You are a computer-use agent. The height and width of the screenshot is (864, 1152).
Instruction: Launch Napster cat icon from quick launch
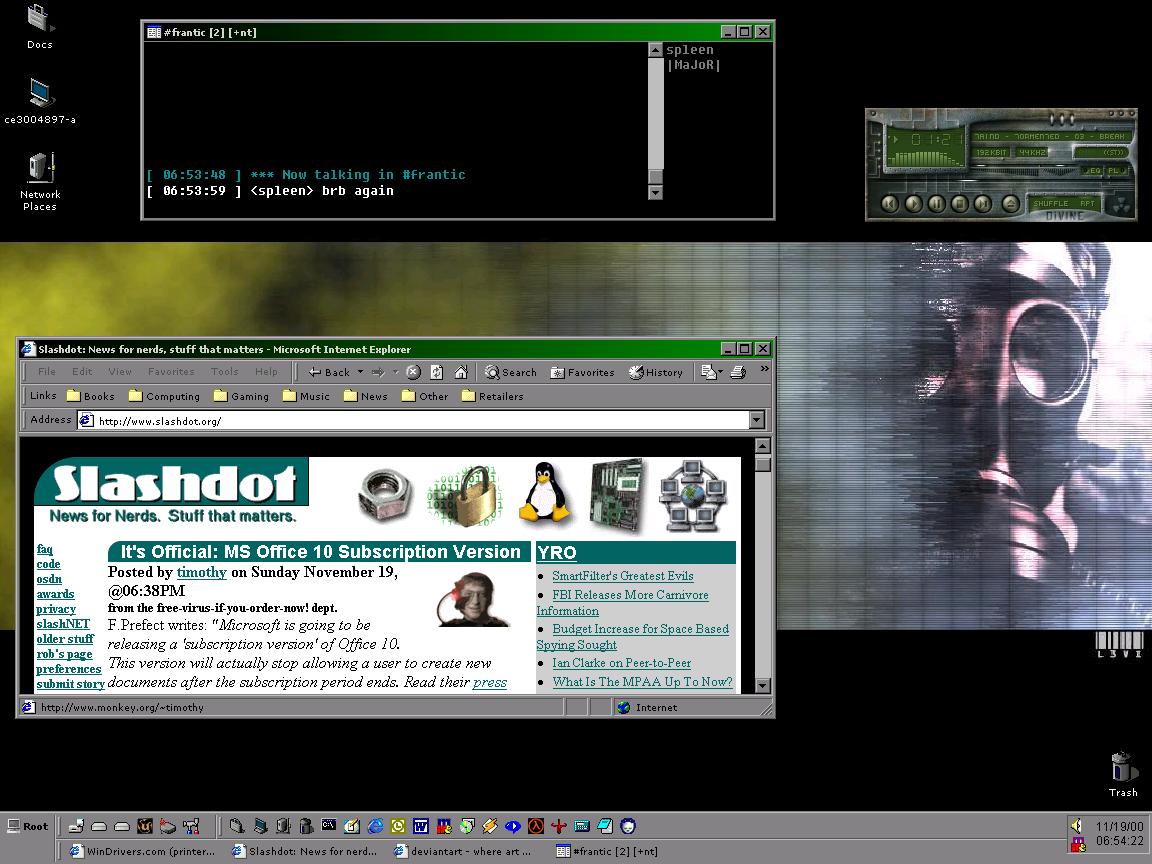[628, 827]
